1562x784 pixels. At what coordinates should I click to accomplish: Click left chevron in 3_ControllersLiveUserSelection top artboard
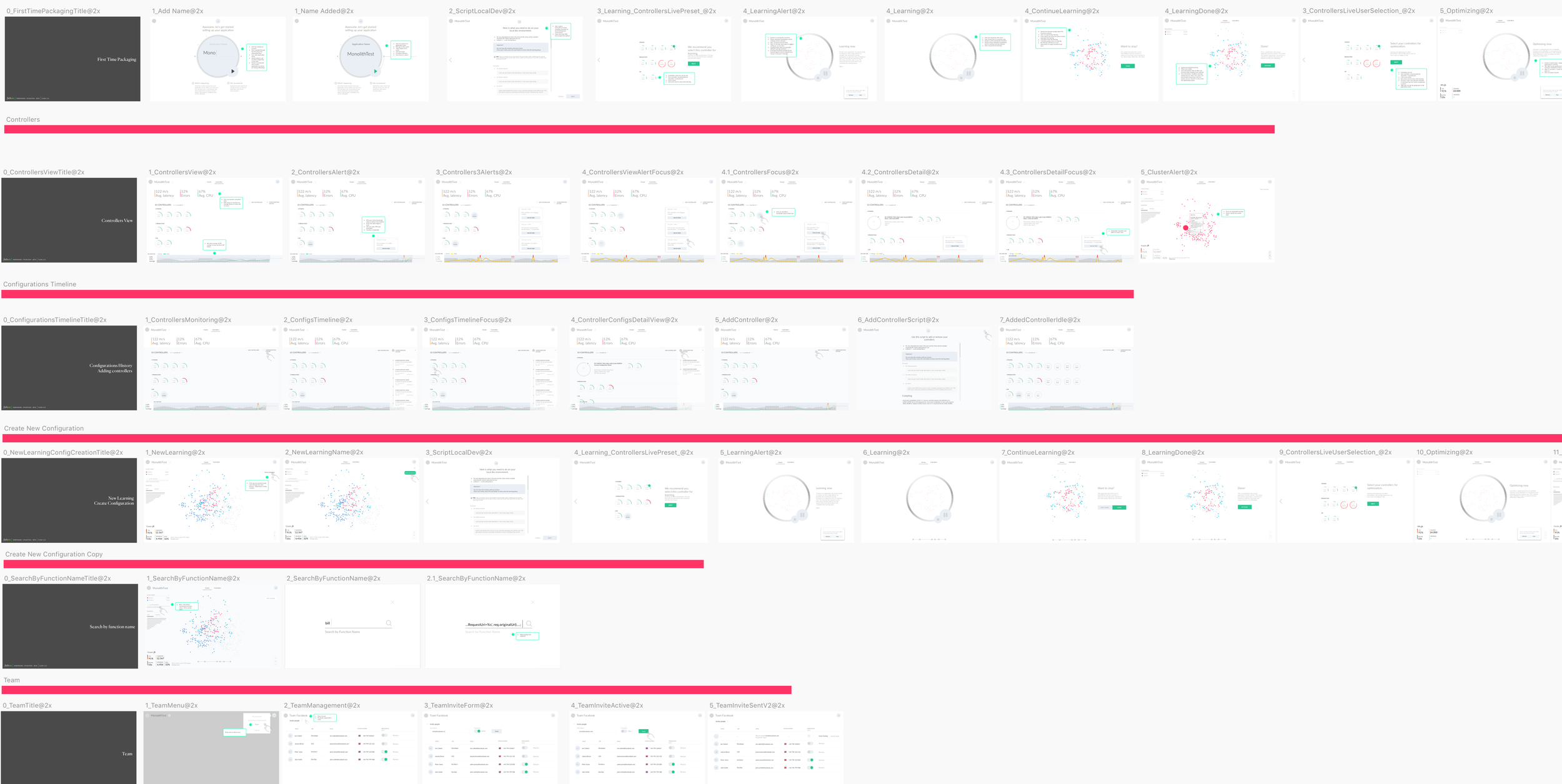click(1304, 60)
